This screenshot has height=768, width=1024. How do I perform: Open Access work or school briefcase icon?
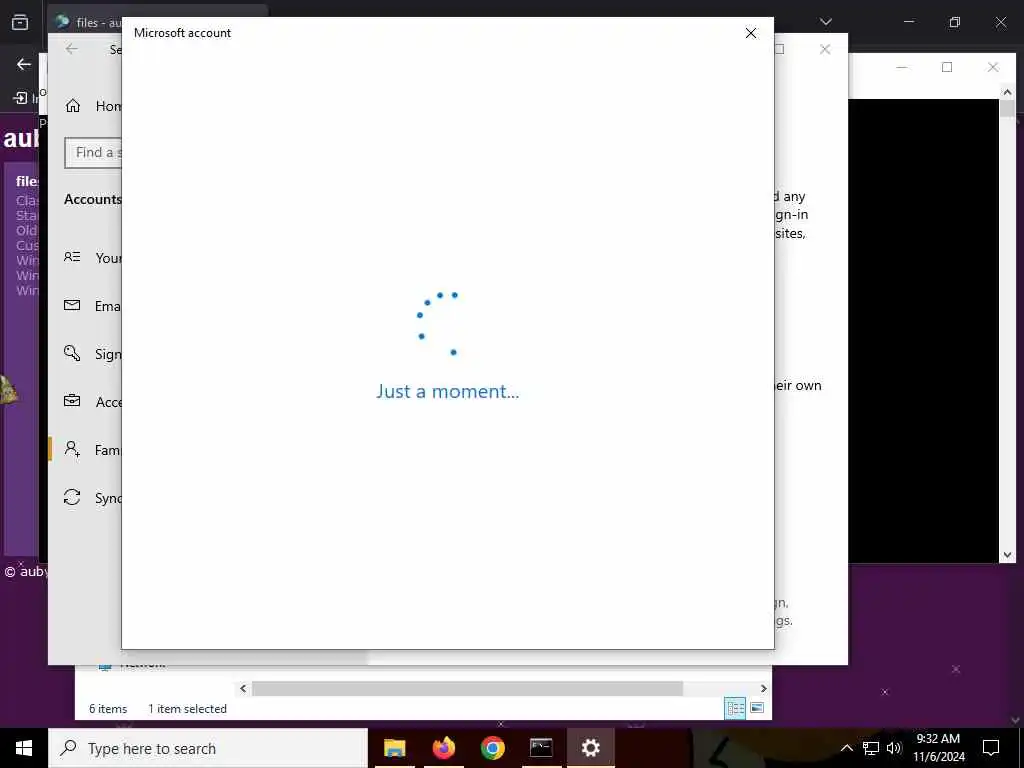(x=72, y=401)
